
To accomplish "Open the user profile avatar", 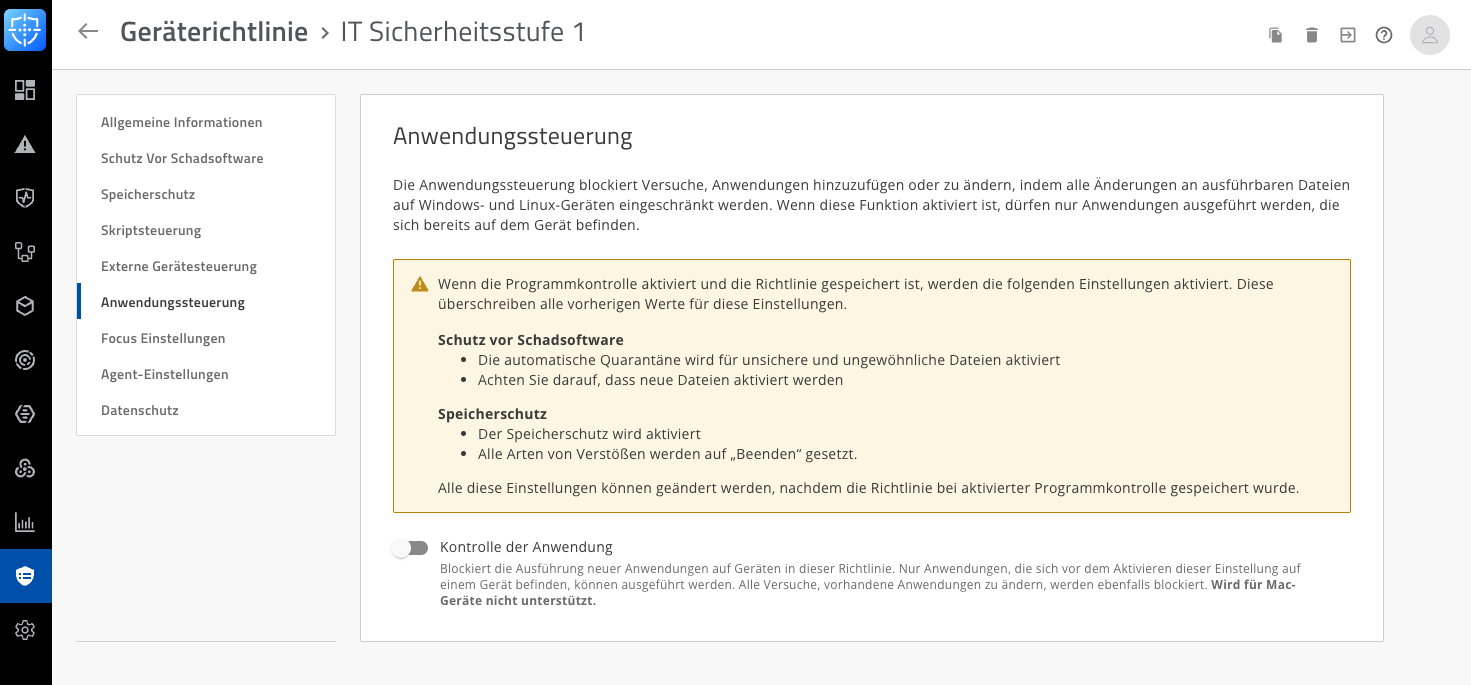I will (1430, 35).
